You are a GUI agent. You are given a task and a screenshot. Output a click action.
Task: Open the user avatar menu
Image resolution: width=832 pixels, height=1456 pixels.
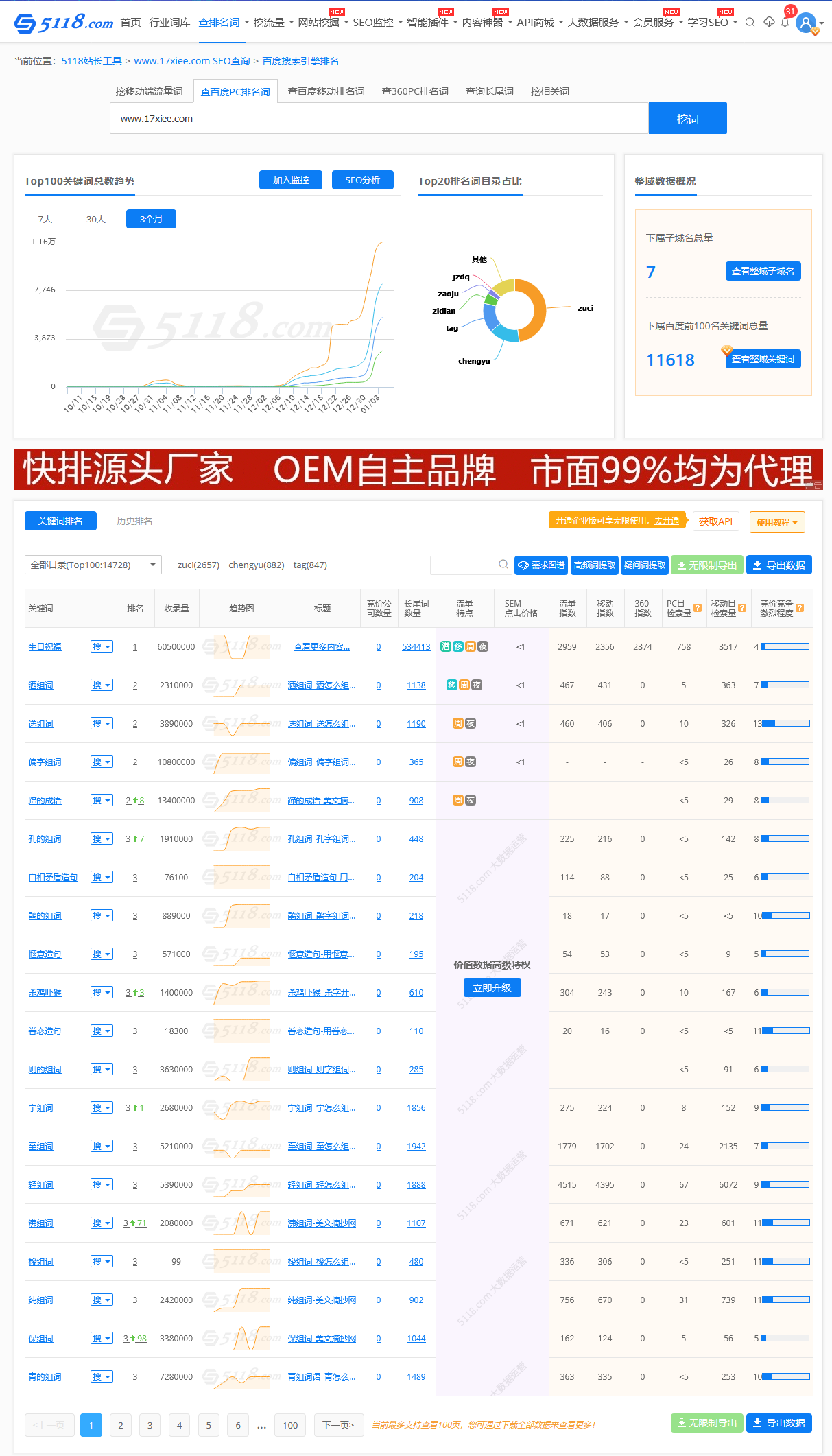[x=806, y=23]
